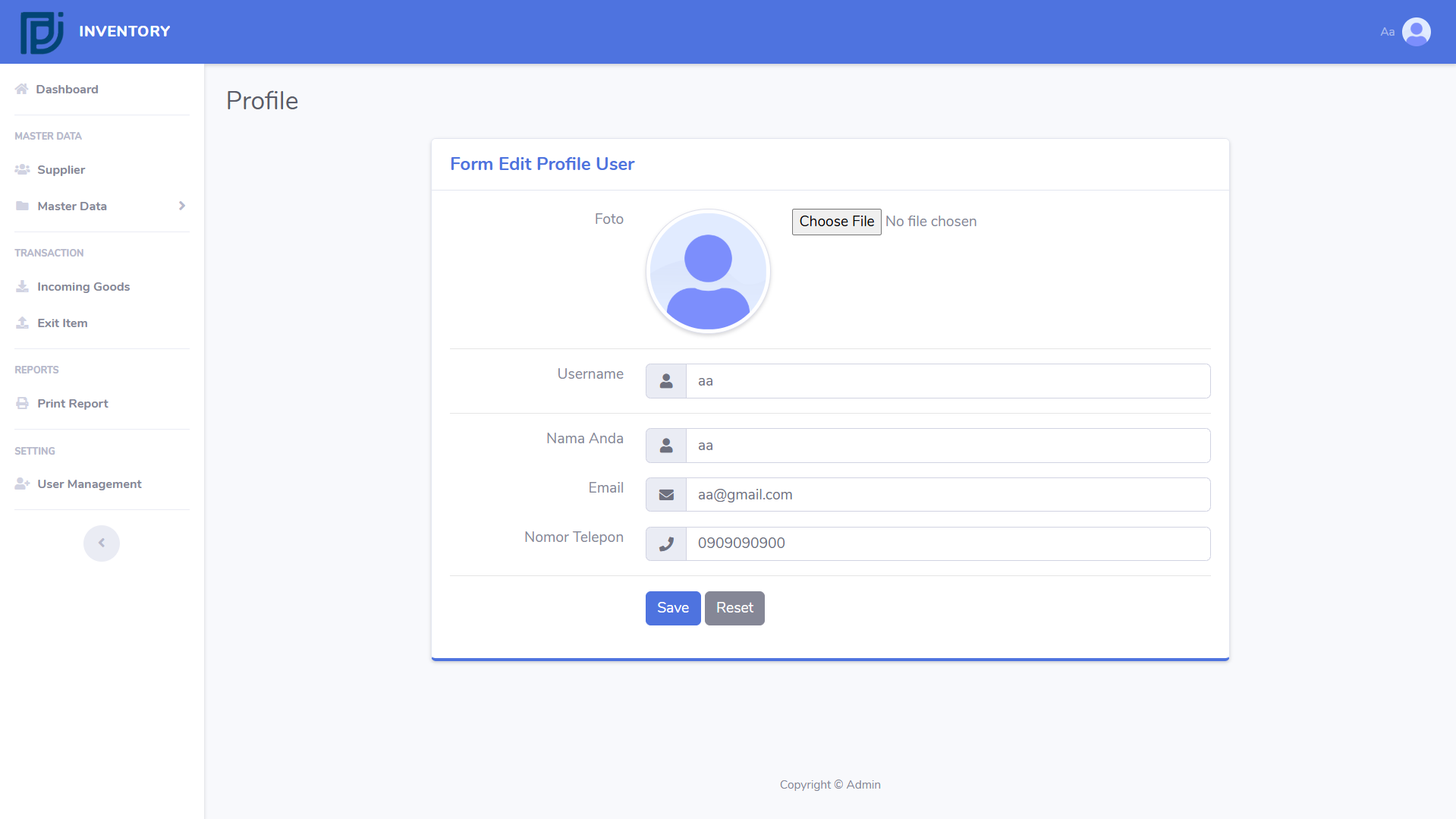Expand the Master Data submenu chevron
1456x819 pixels.
[182, 206]
